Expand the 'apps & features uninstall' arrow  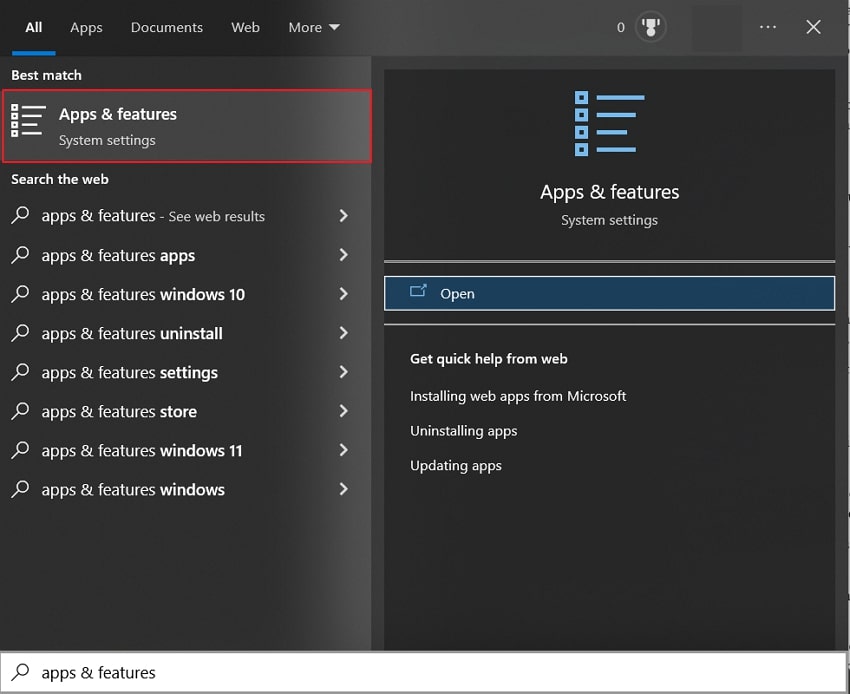(x=343, y=333)
